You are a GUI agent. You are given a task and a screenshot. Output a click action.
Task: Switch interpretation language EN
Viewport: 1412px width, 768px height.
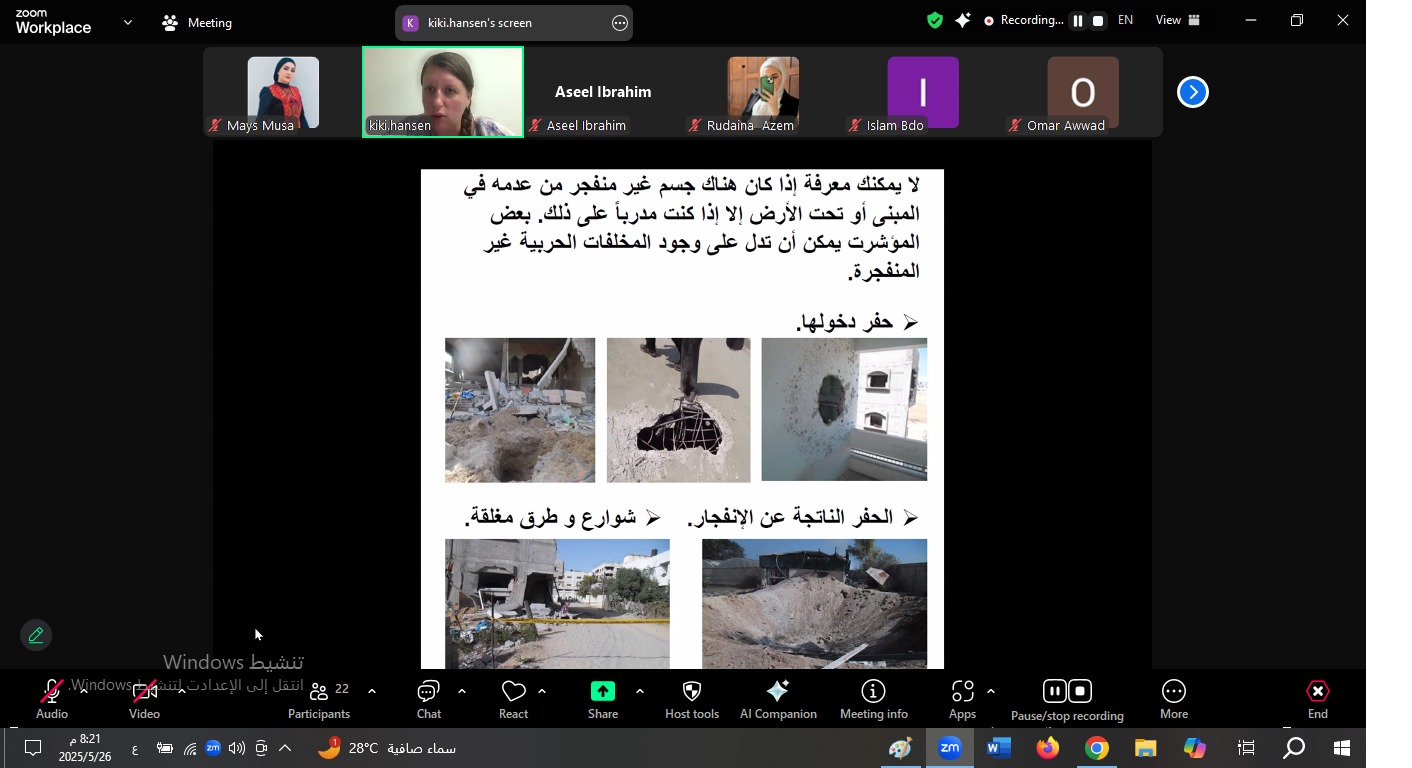[1125, 20]
